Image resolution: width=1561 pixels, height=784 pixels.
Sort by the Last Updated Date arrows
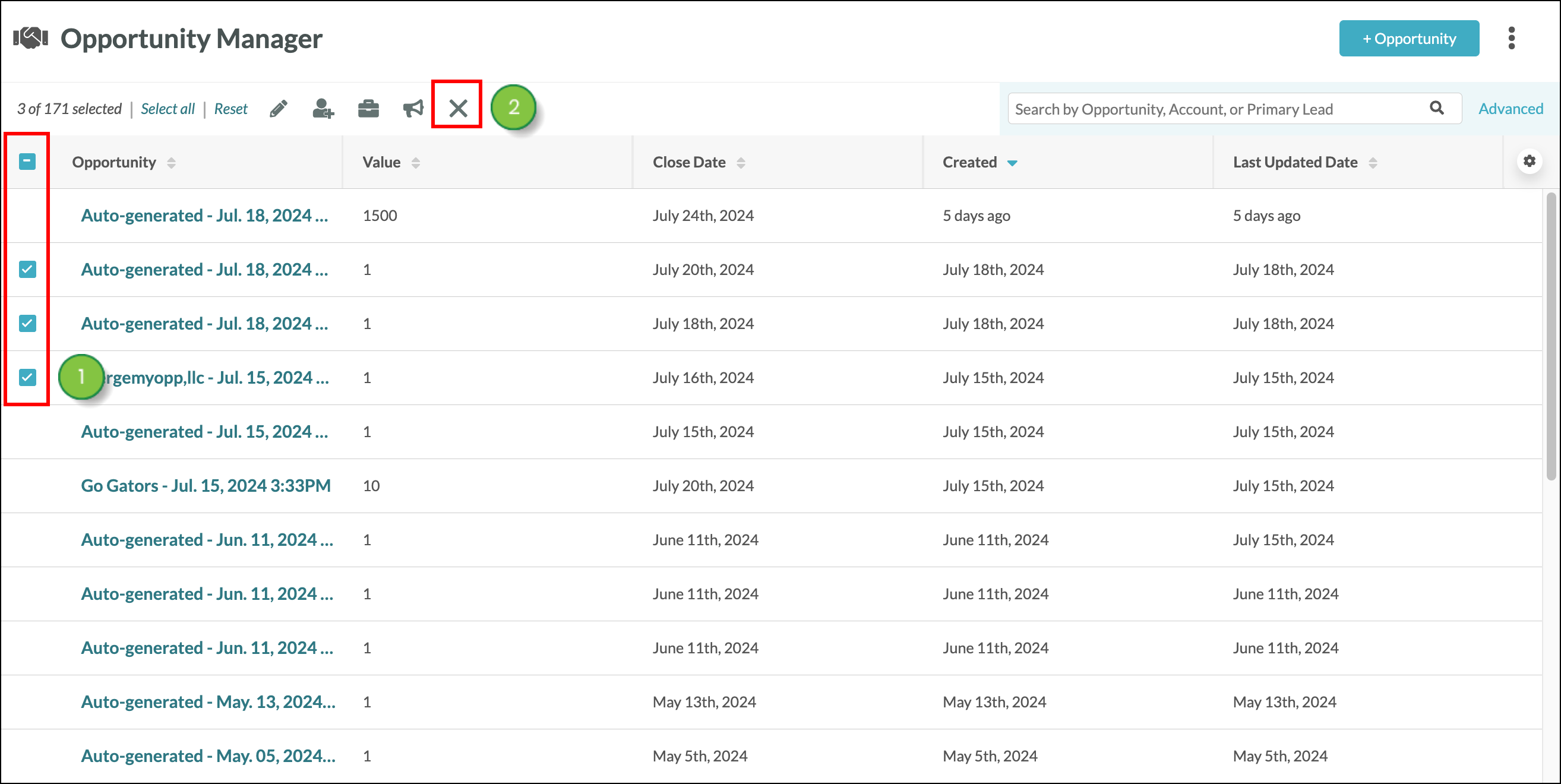pyautogui.click(x=1373, y=163)
